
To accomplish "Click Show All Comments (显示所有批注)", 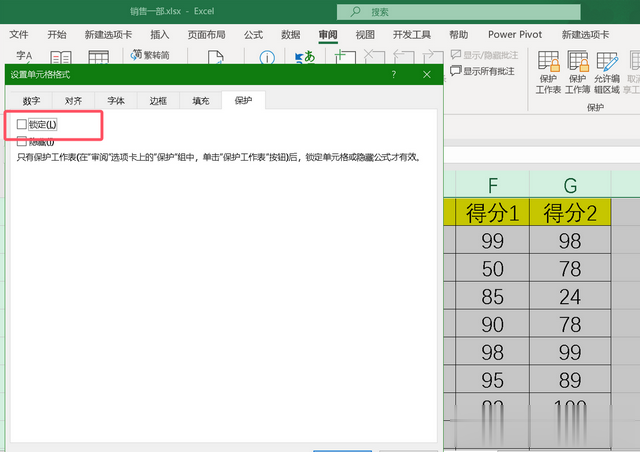I will [x=482, y=71].
